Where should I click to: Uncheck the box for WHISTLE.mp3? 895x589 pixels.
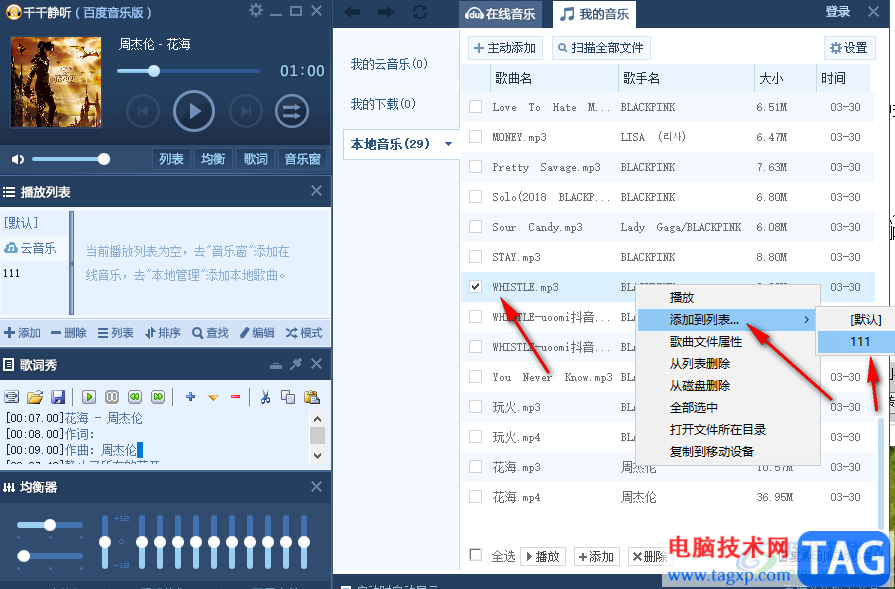(x=475, y=287)
